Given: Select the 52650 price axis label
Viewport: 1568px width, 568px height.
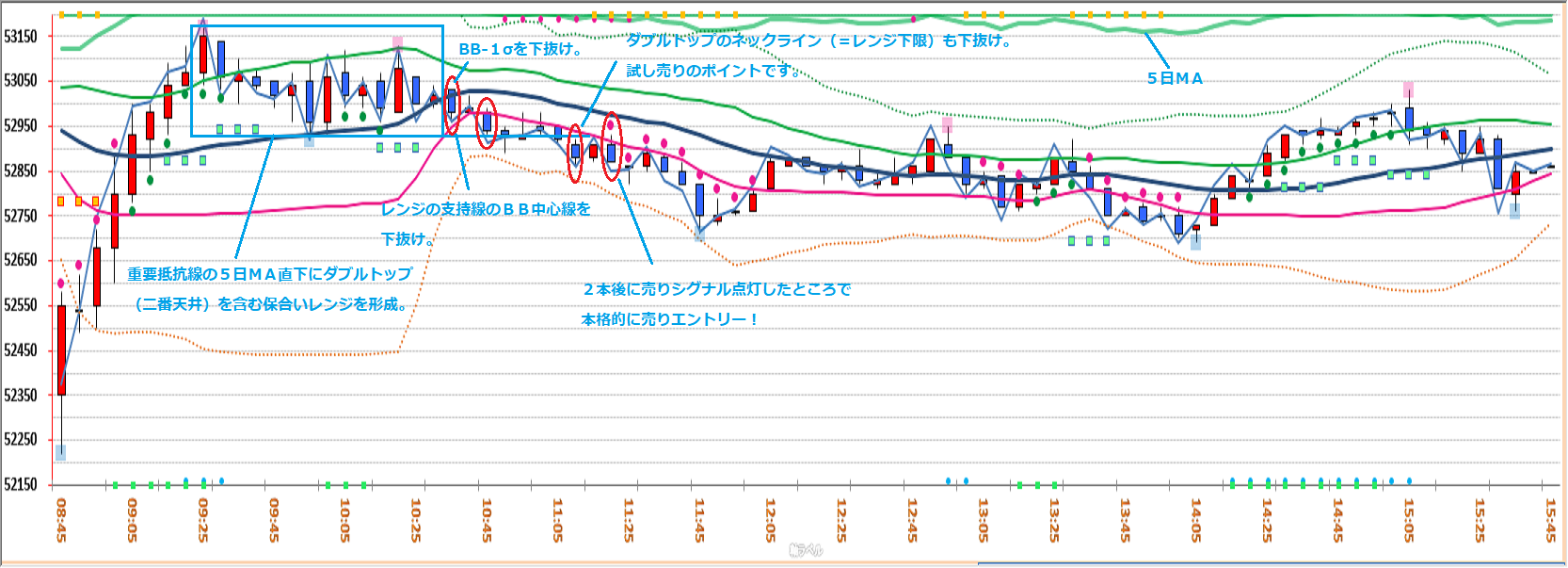Looking at the screenshot, I should coord(21,260).
